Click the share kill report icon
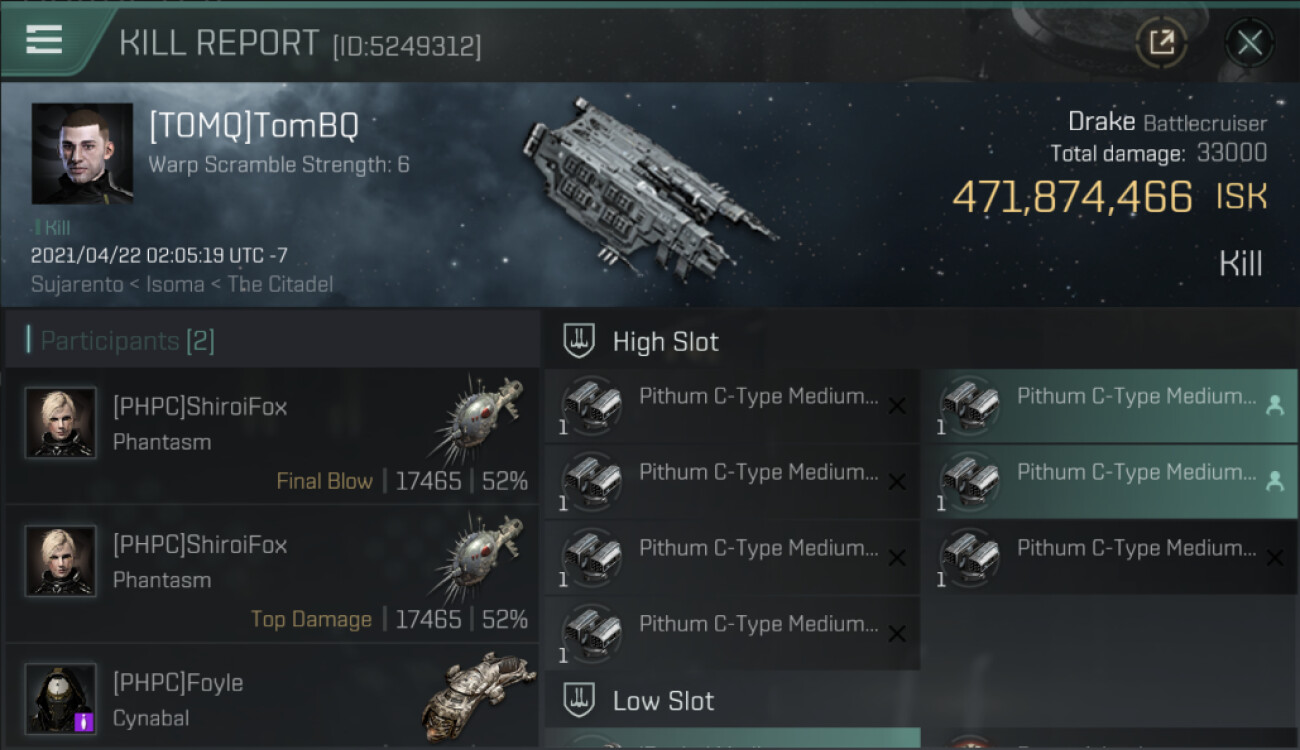The width and height of the screenshot is (1300, 750). point(1161,43)
